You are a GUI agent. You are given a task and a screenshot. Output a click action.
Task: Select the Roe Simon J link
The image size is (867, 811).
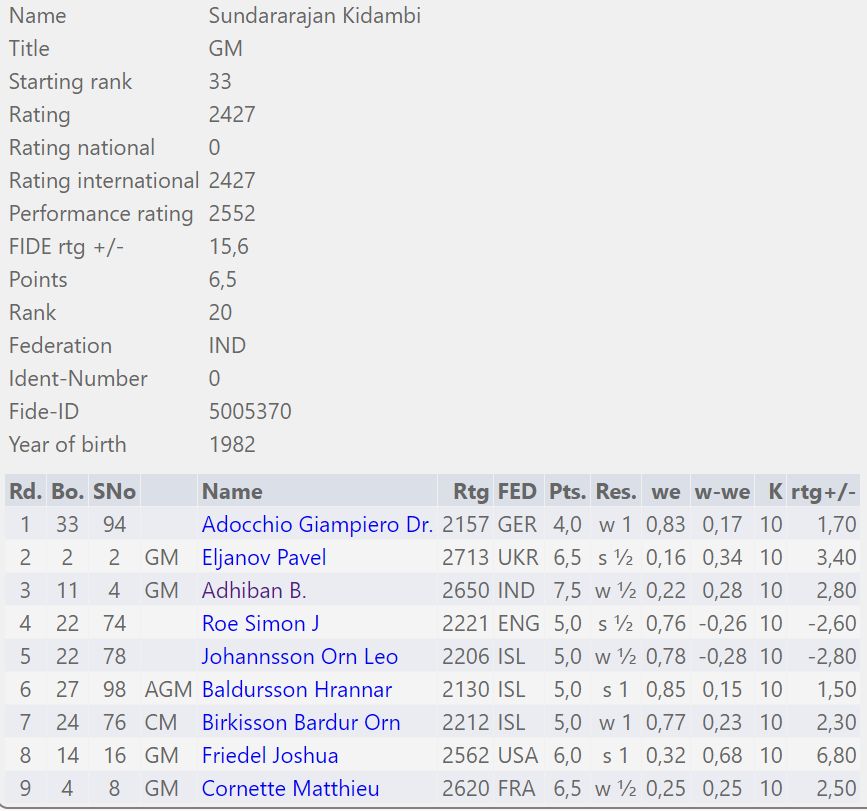click(260, 623)
